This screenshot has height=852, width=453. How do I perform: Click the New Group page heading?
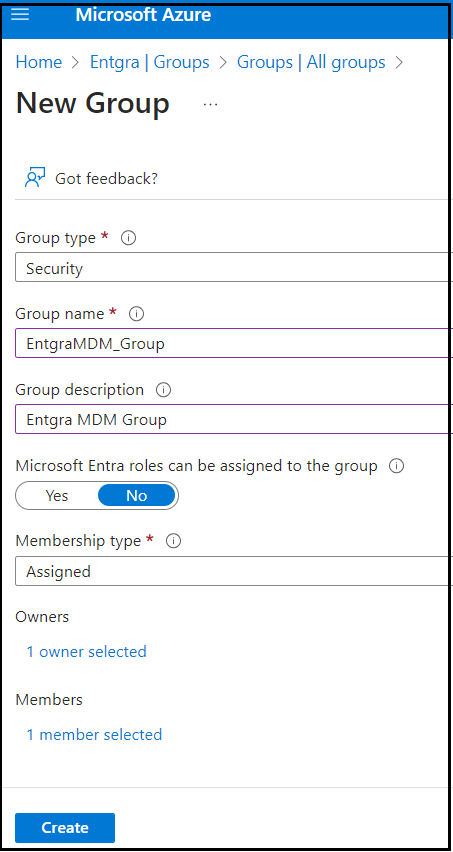click(93, 104)
